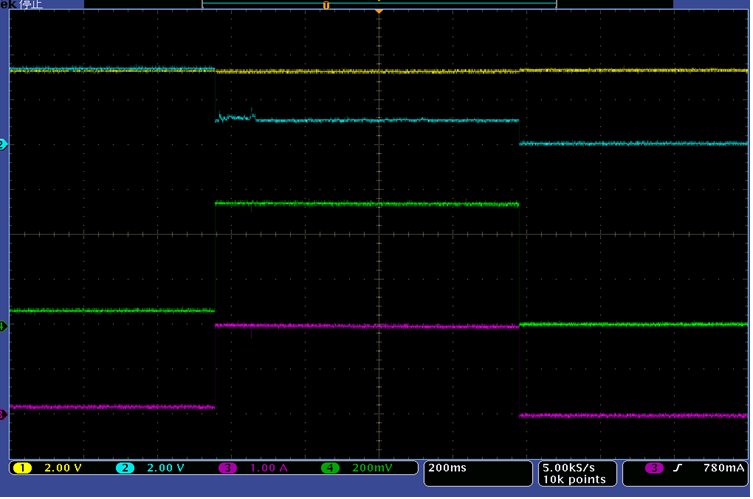
Task: Click the green channel 4 badge
Action: (330, 468)
